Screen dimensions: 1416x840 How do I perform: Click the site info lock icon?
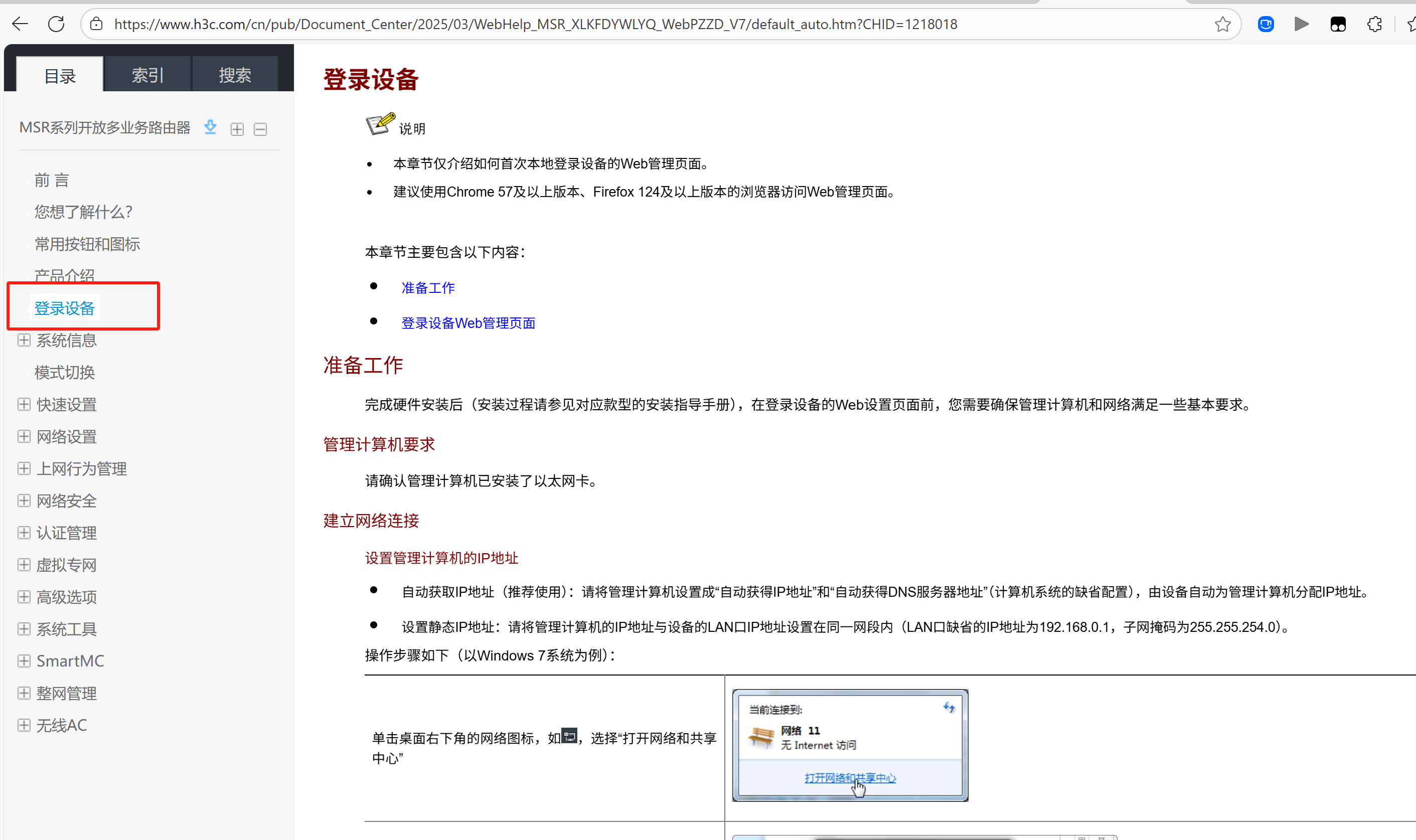point(97,24)
